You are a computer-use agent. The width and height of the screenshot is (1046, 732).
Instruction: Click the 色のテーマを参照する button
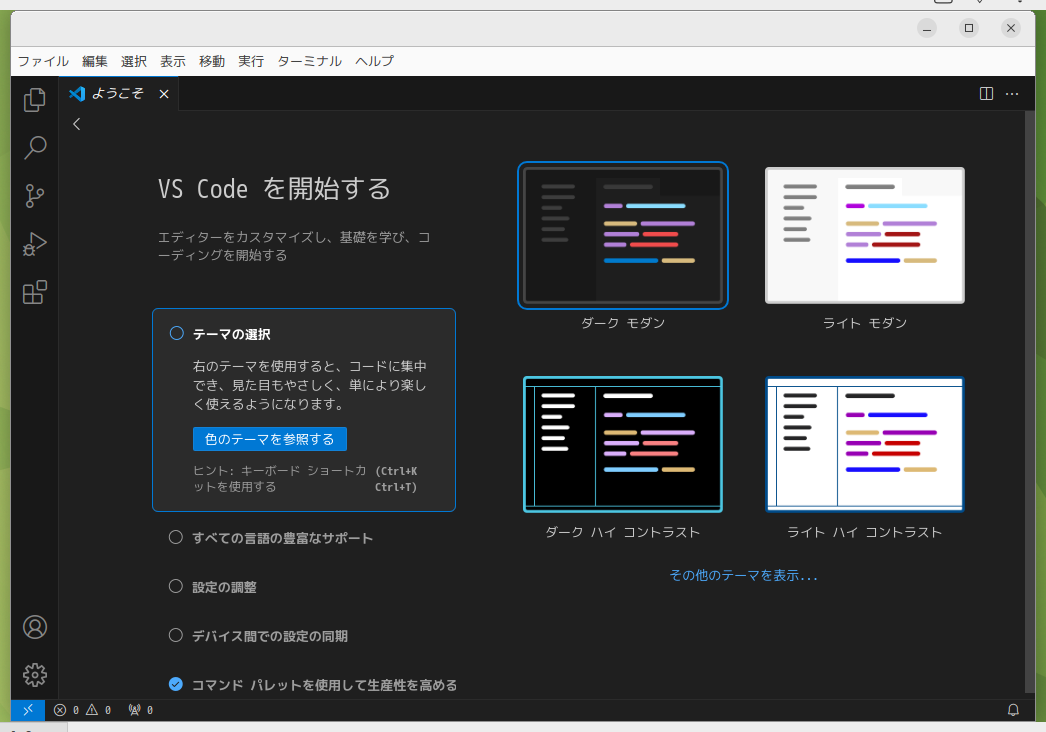(270, 439)
